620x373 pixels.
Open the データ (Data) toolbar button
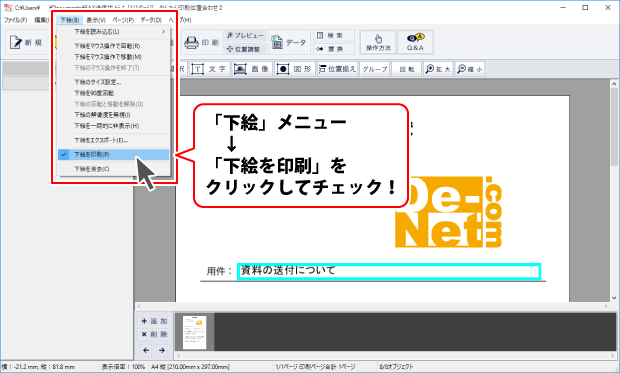click(289, 42)
